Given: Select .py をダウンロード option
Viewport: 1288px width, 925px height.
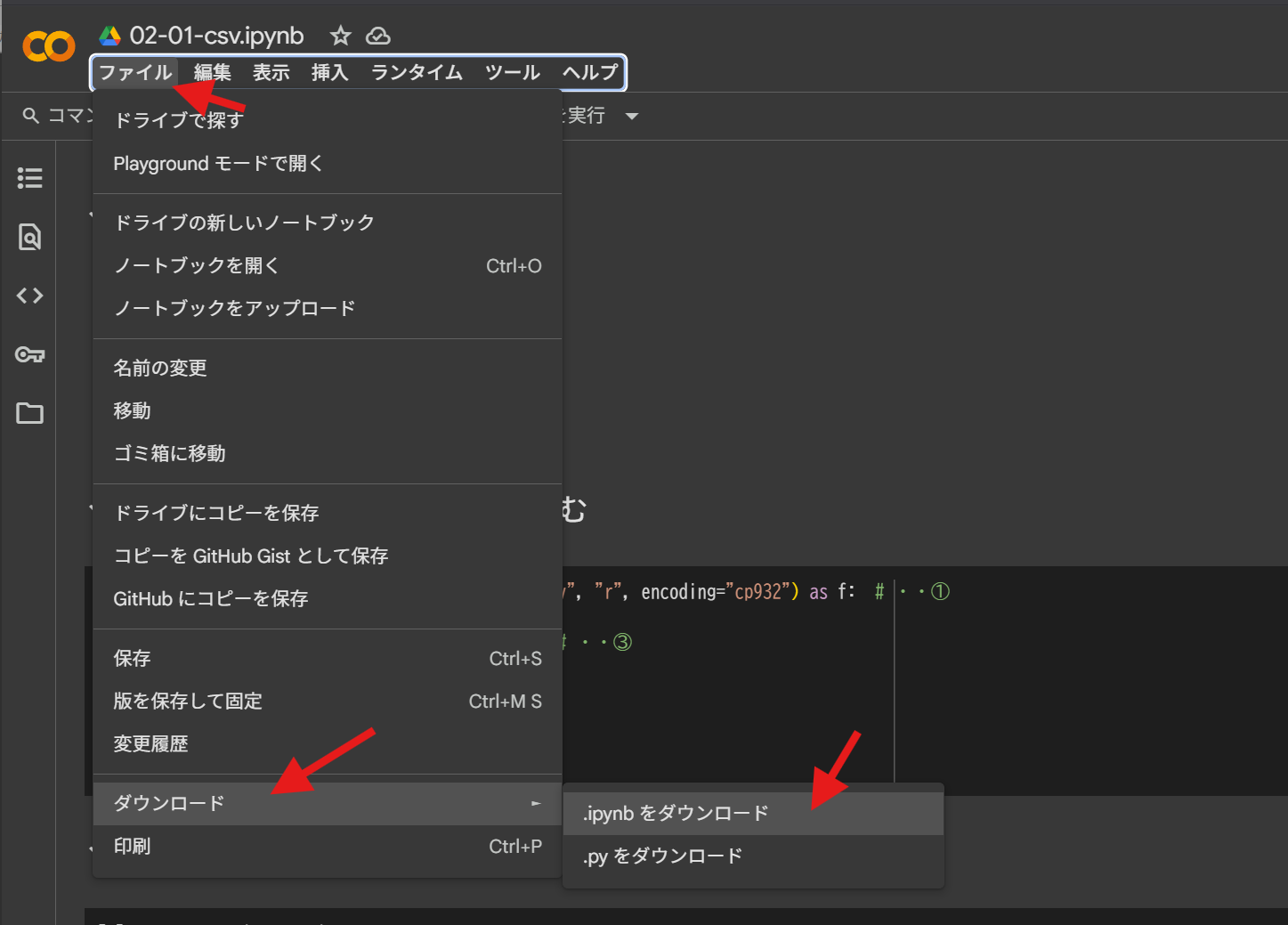Looking at the screenshot, I should pos(662,856).
